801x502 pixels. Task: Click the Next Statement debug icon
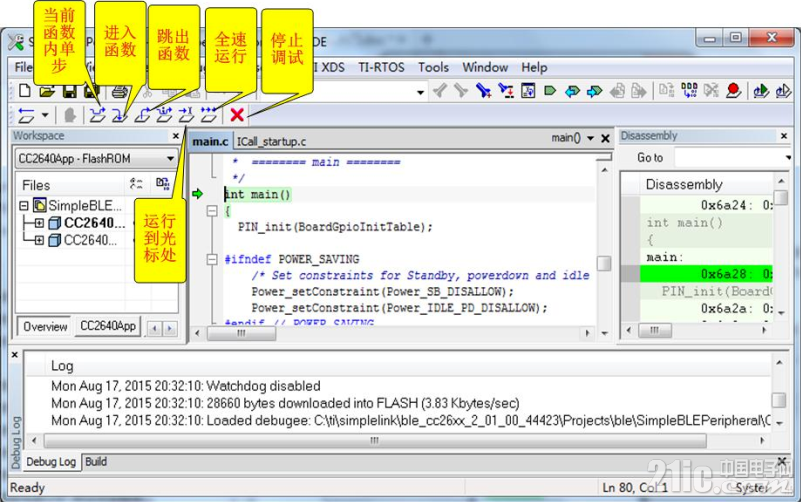pyautogui.click(x=164, y=115)
